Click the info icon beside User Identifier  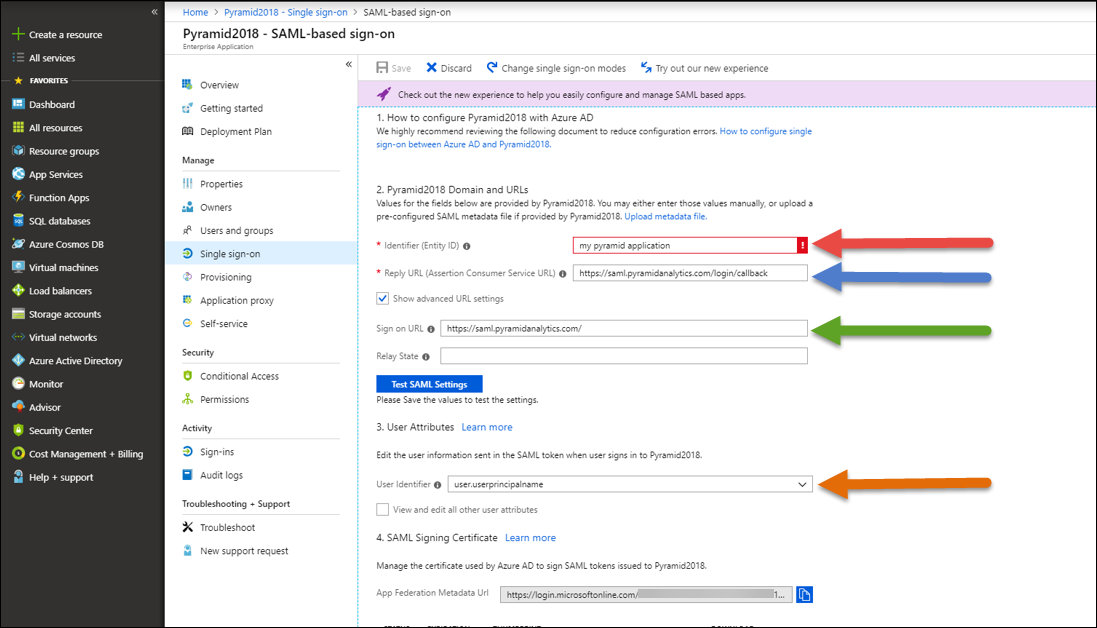click(x=437, y=485)
